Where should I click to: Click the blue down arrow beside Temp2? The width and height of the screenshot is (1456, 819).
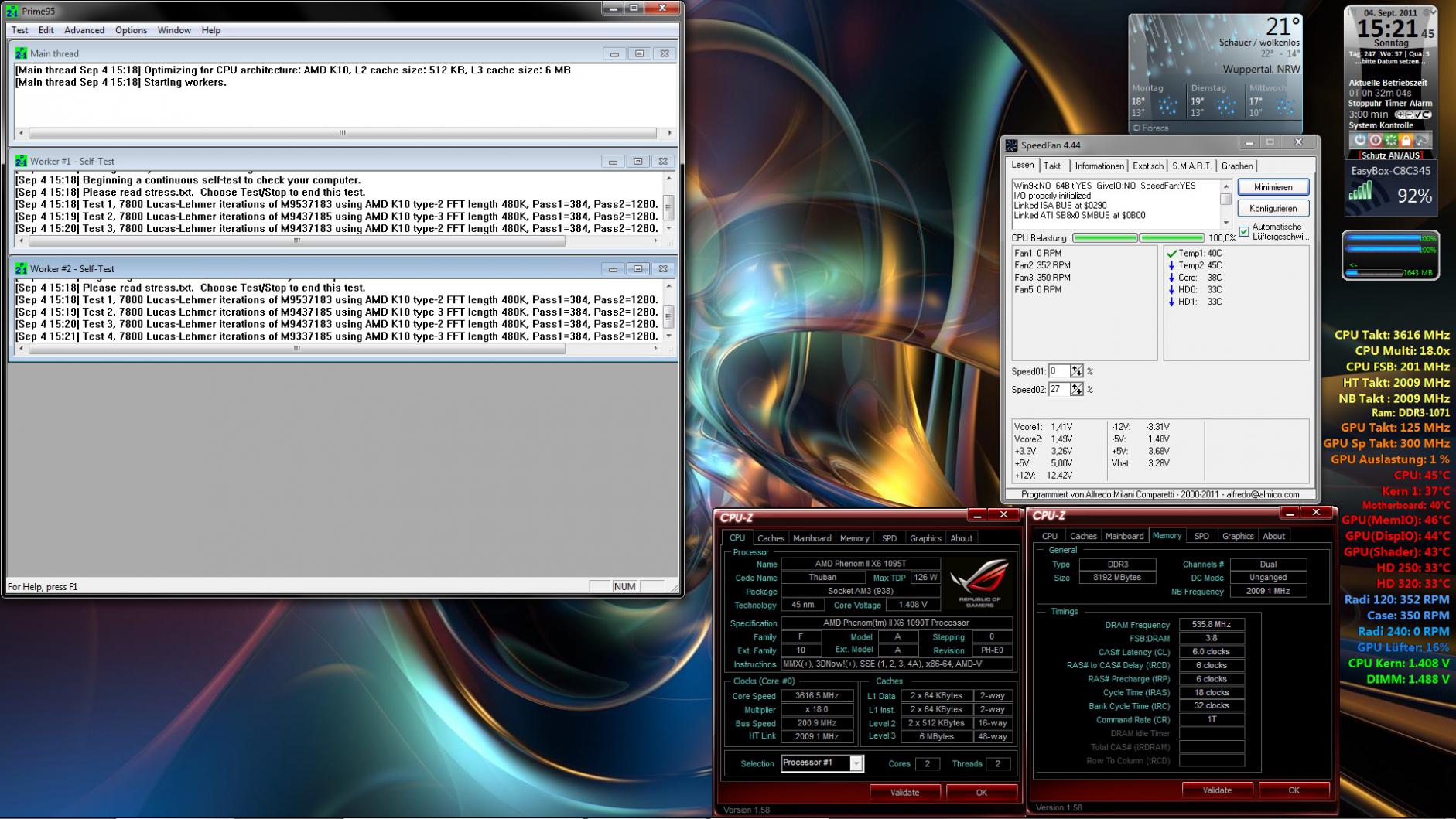pyautogui.click(x=1171, y=265)
